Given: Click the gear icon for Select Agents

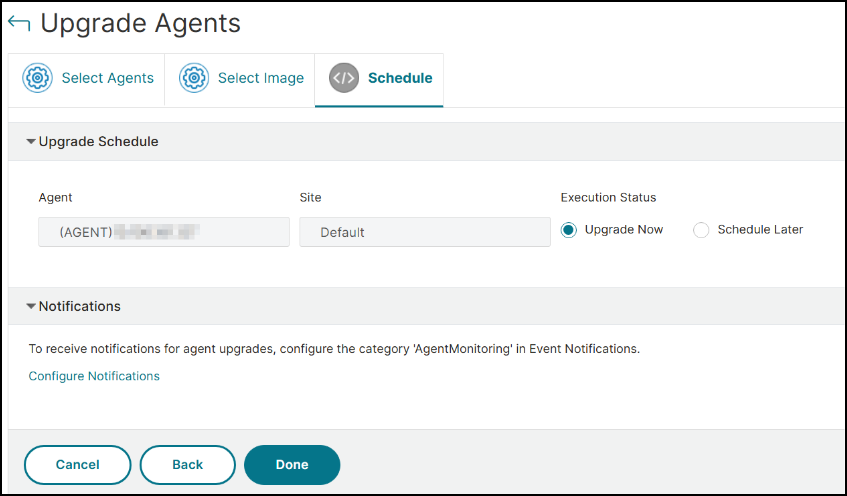Looking at the screenshot, I should (x=37, y=78).
